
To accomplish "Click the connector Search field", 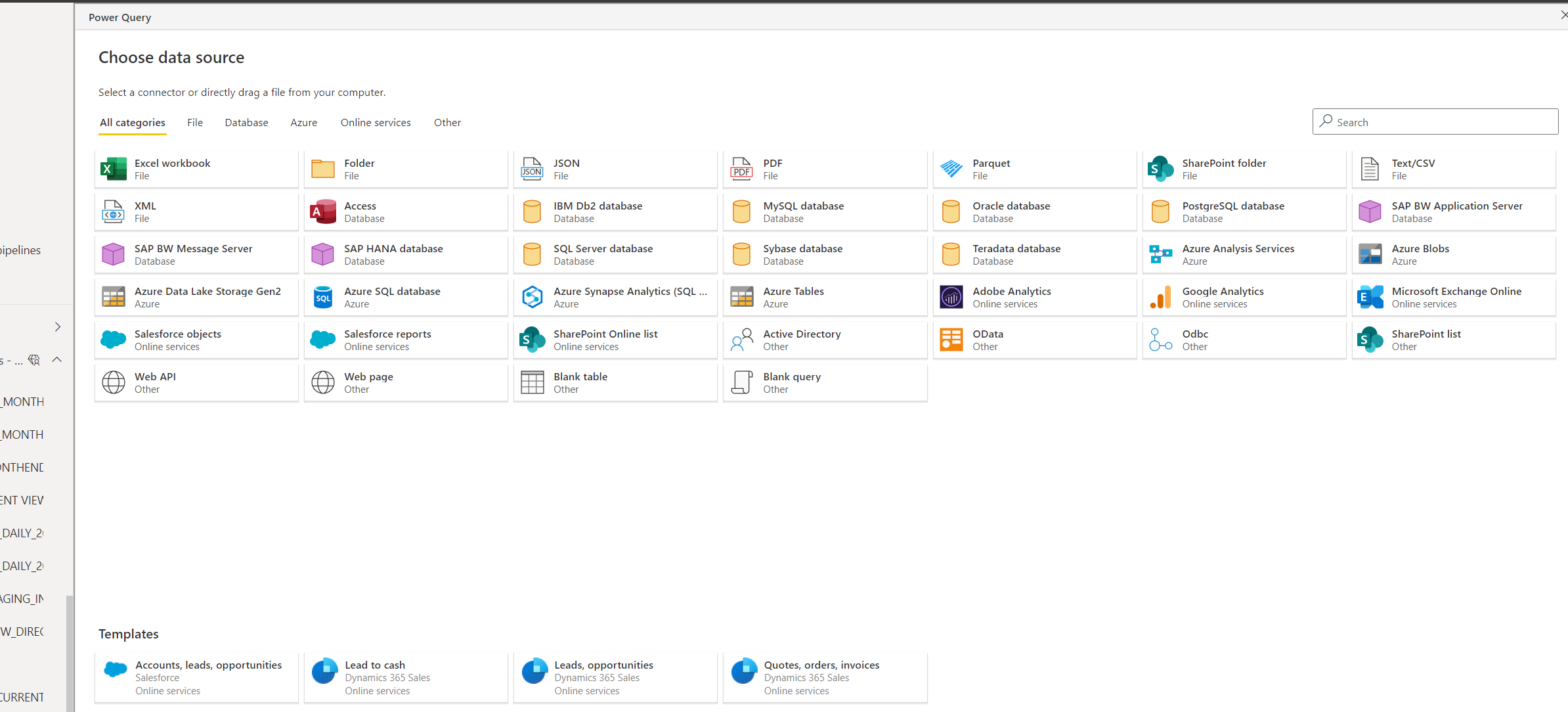I will coord(1435,122).
